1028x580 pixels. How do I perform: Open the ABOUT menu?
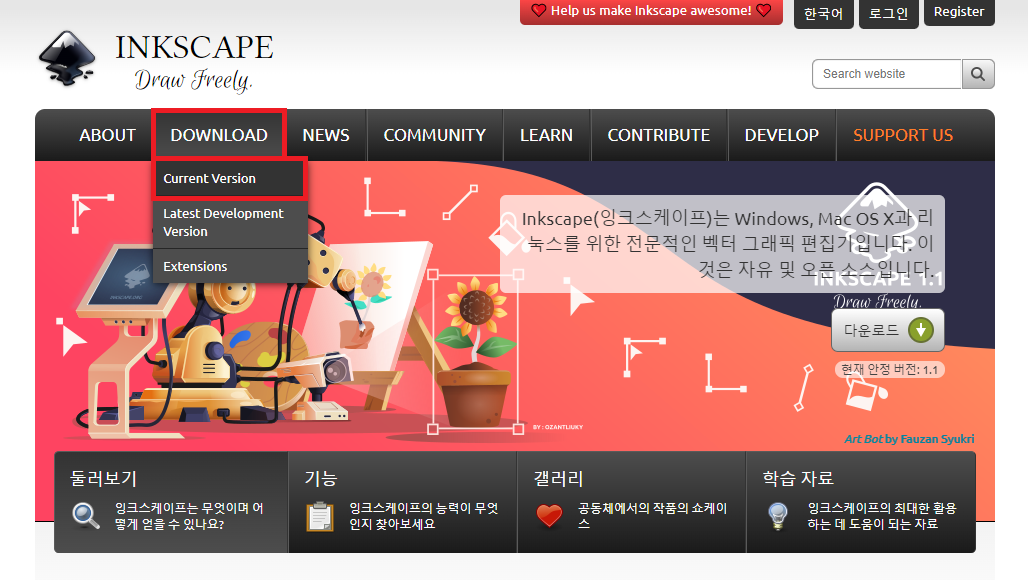coord(107,135)
